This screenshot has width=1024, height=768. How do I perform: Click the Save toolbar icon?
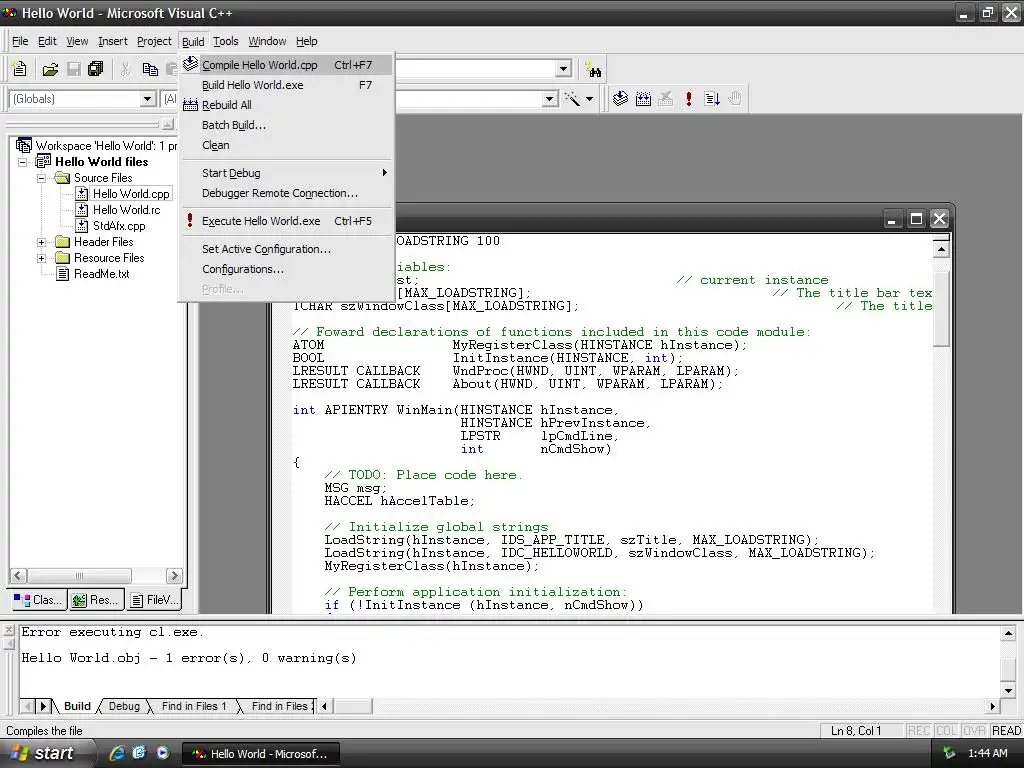(74, 69)
